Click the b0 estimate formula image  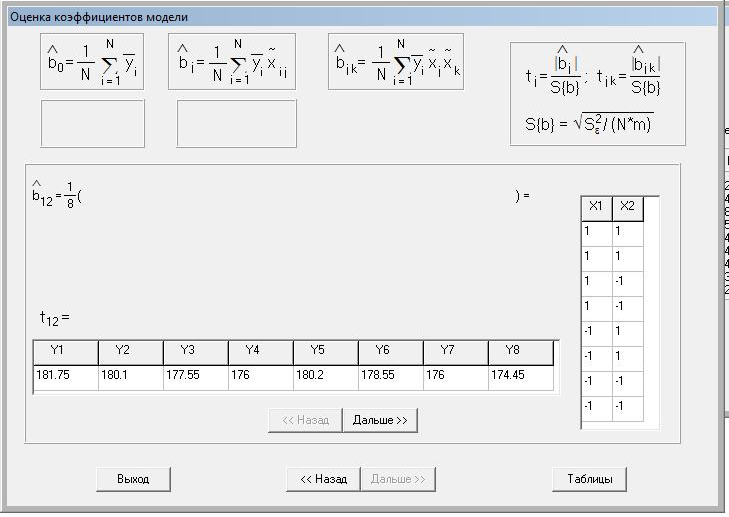(92, 61)
